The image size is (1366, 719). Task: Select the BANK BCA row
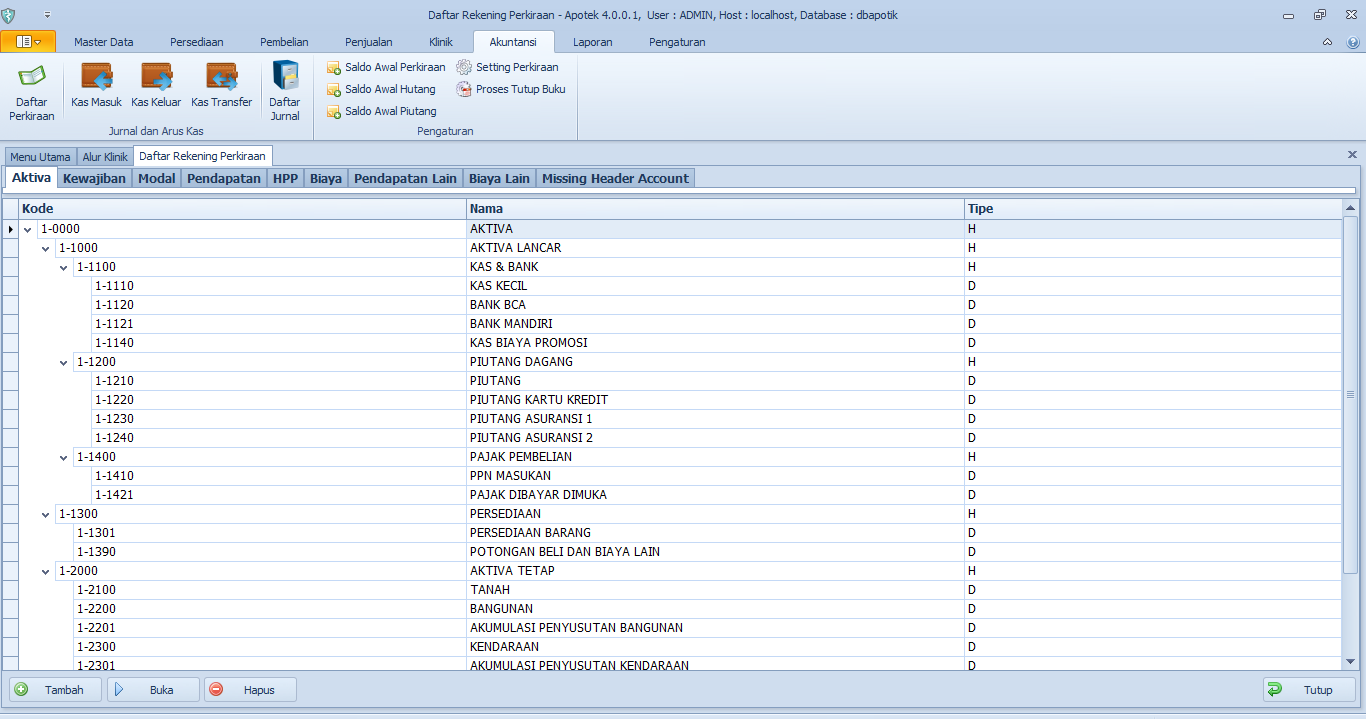(x=671, y=305)
